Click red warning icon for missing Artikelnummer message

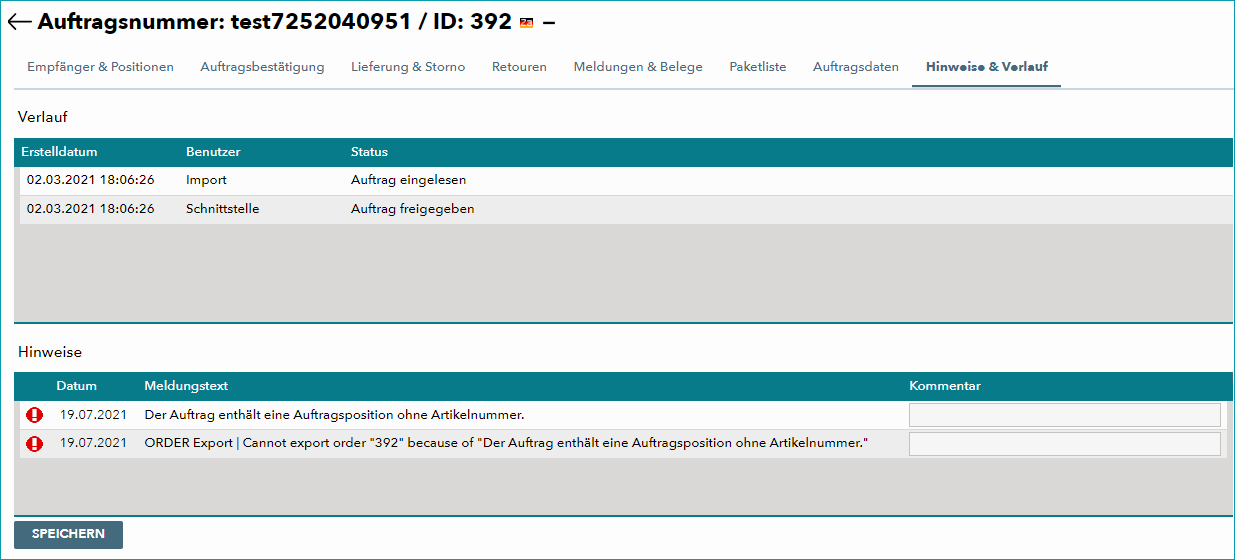35,415
